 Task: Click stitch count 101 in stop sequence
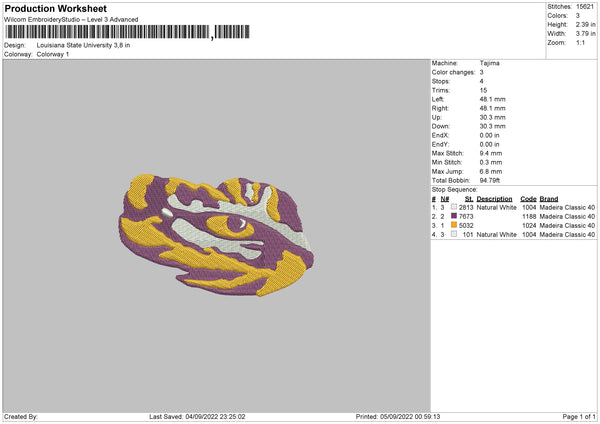468,235
